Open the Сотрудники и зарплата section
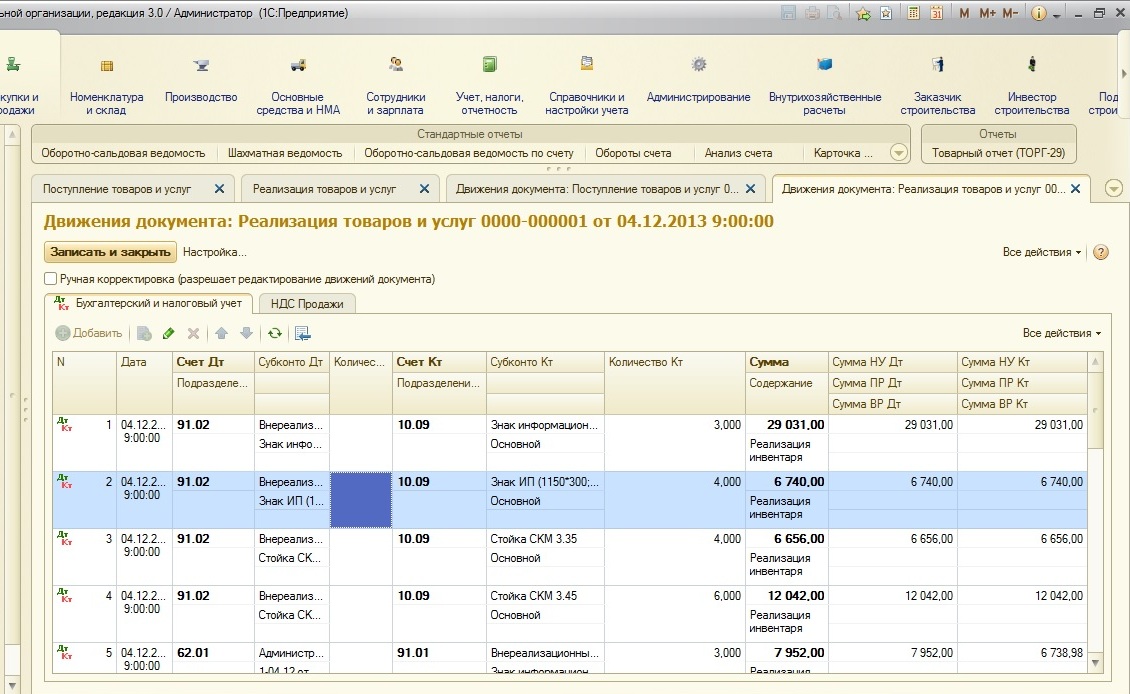 coord(395,103)
